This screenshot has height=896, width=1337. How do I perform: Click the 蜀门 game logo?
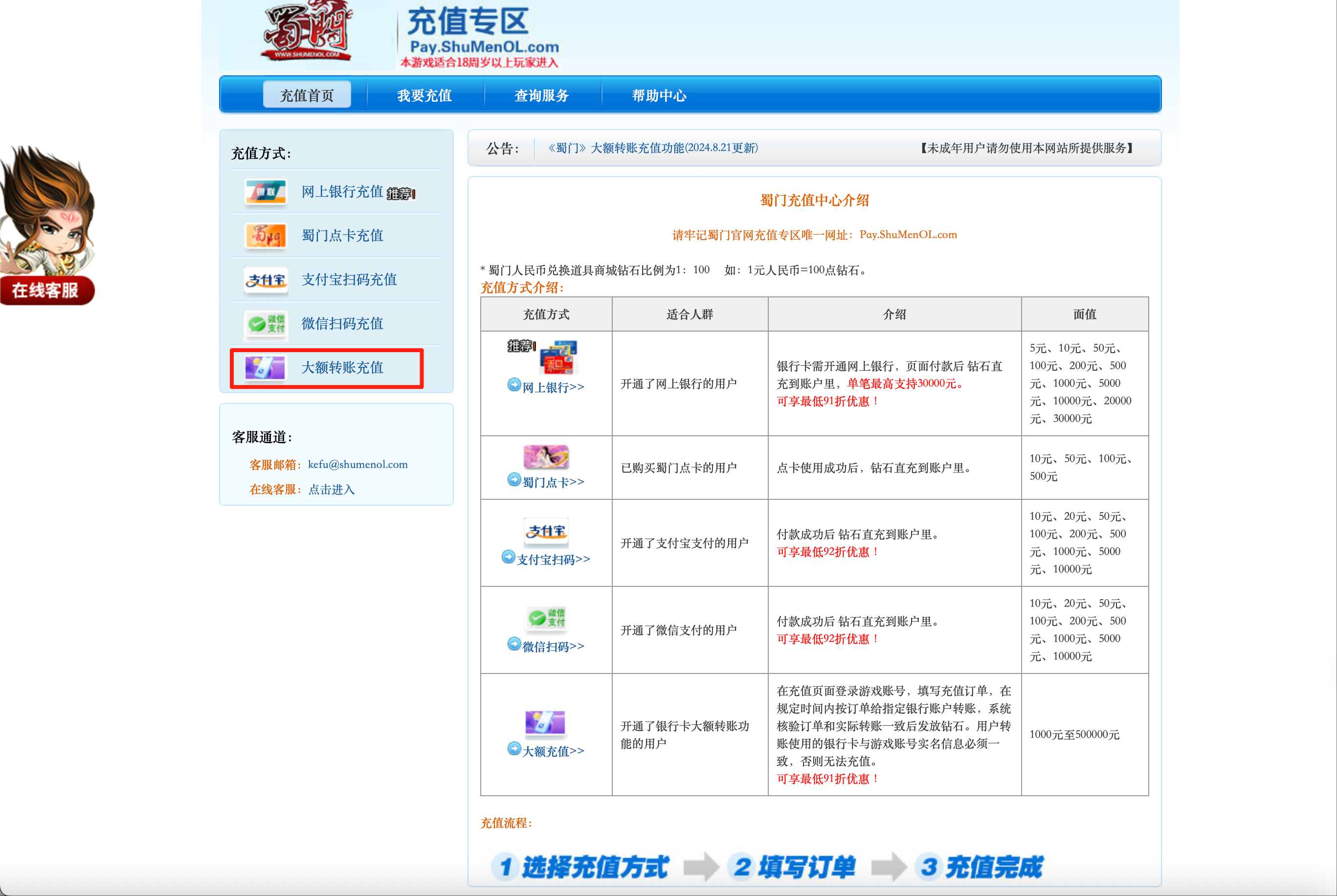(x=307, y=30)
